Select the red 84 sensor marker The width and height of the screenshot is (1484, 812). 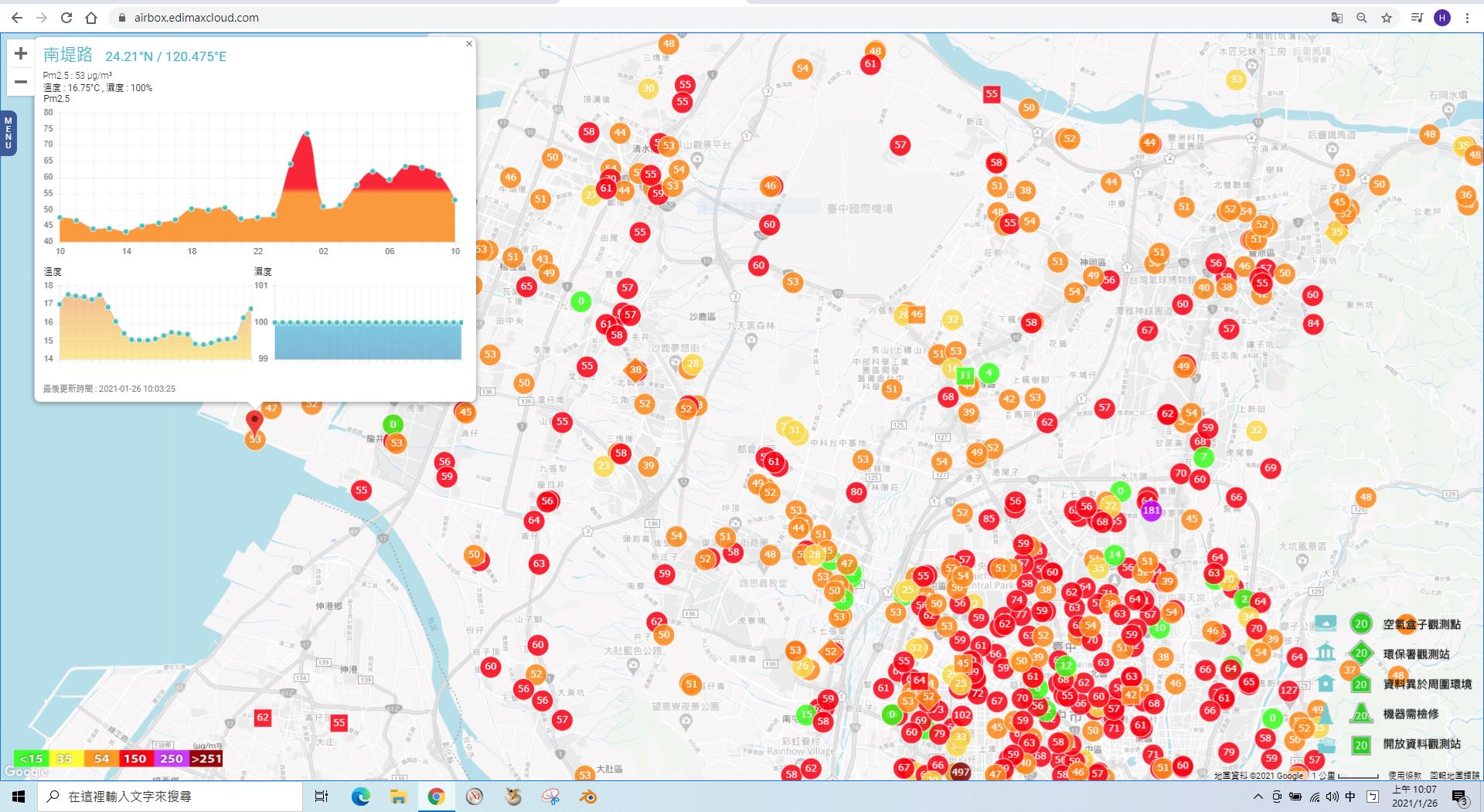click(1312, 323)
